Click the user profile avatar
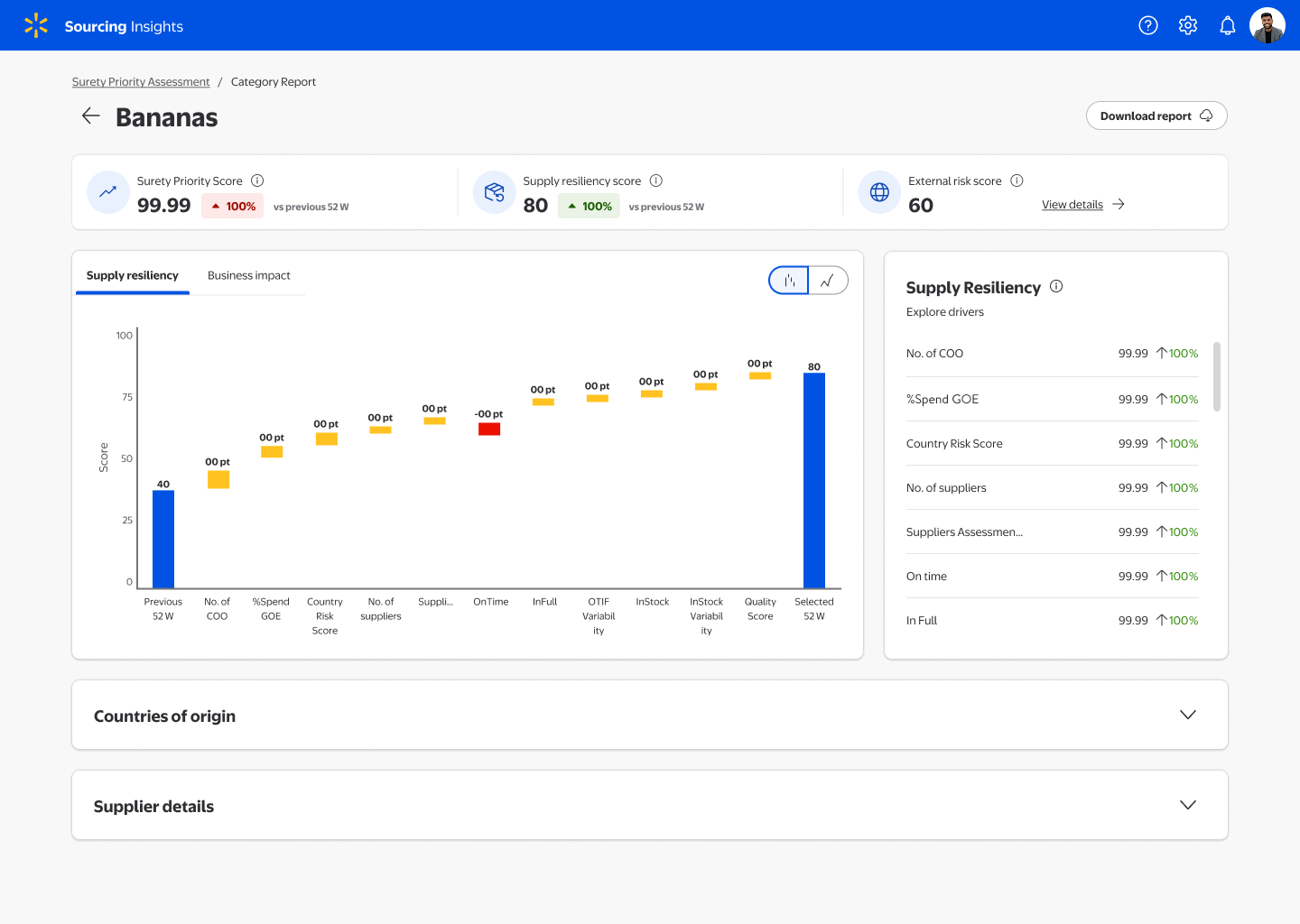The width and height of the screenshot is (1300, 924). tap(1267, 25)
